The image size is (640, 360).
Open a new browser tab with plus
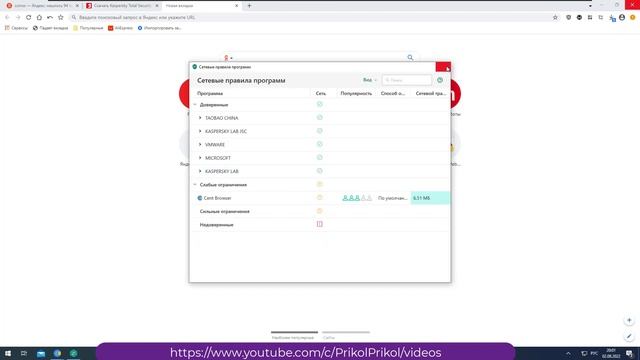249,6
